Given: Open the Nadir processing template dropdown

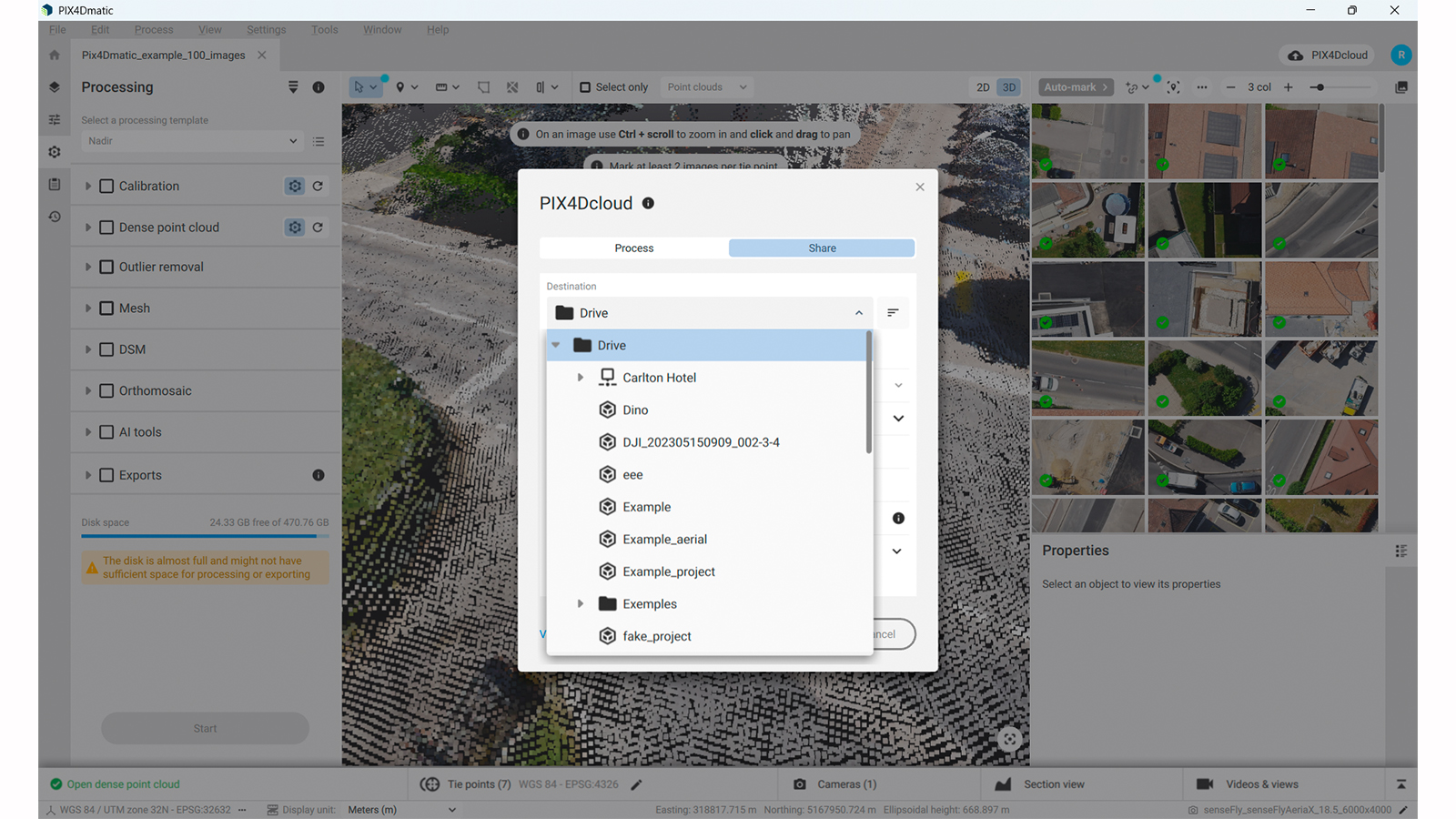Looking at the screenshot, I should [191, 141].
